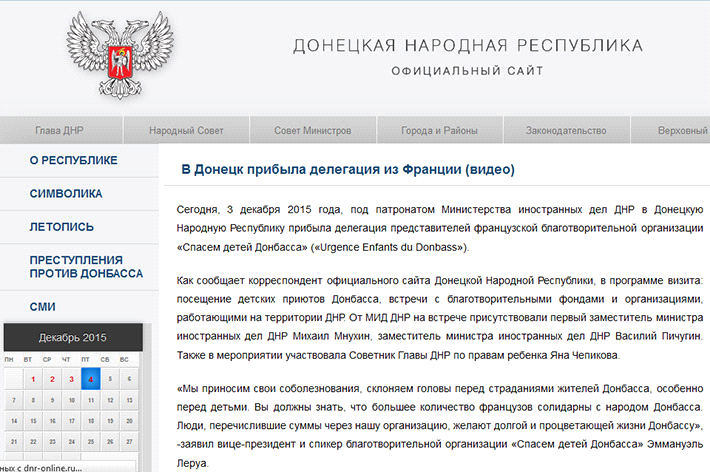Open the Глава ДНР menu item
Screen dimensions: 710x472
[x=60, y=131]
